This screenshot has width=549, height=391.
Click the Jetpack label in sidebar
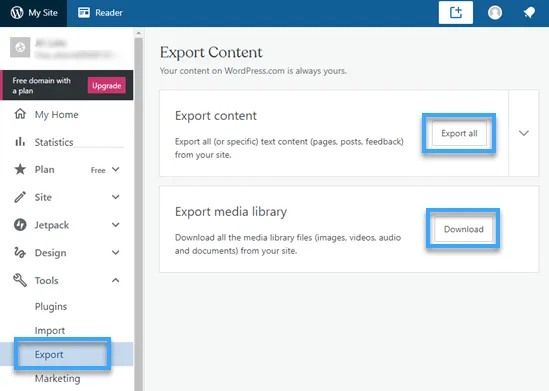[x=52, y=225]
